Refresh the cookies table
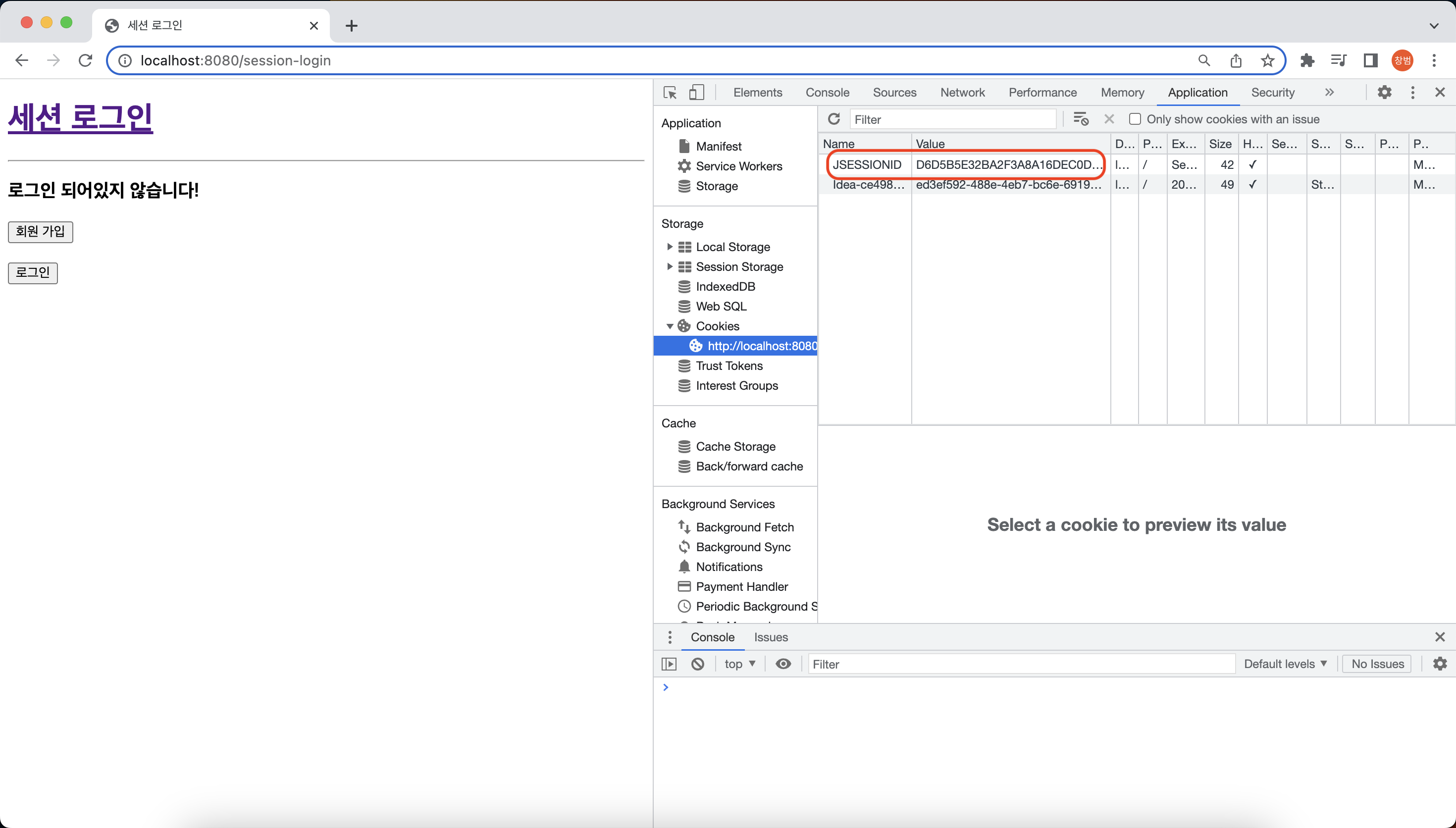The width and height of the screenshot is (1456, 828). [833, 119]
